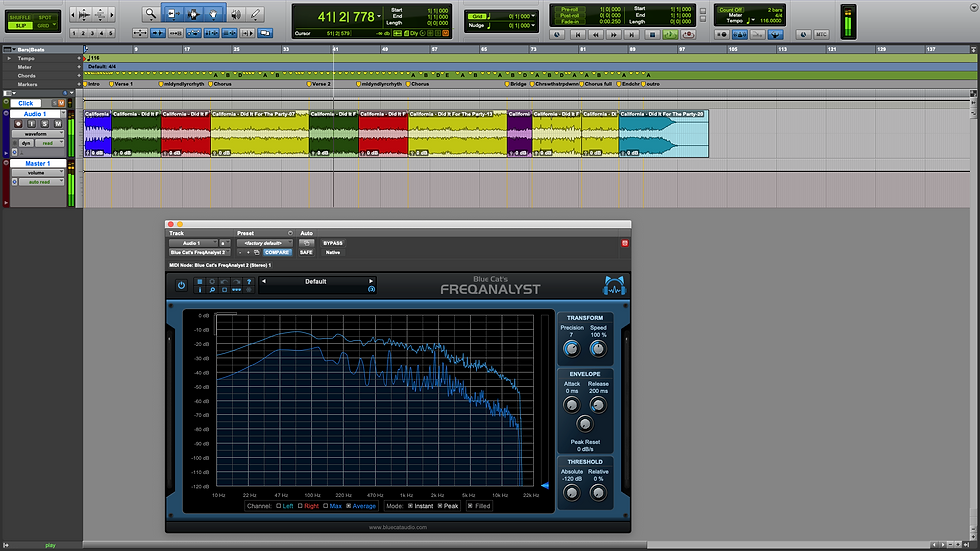This screenshot has width=980, height=551.
Task: Select Spot edit mode
Action: (45, 17)
